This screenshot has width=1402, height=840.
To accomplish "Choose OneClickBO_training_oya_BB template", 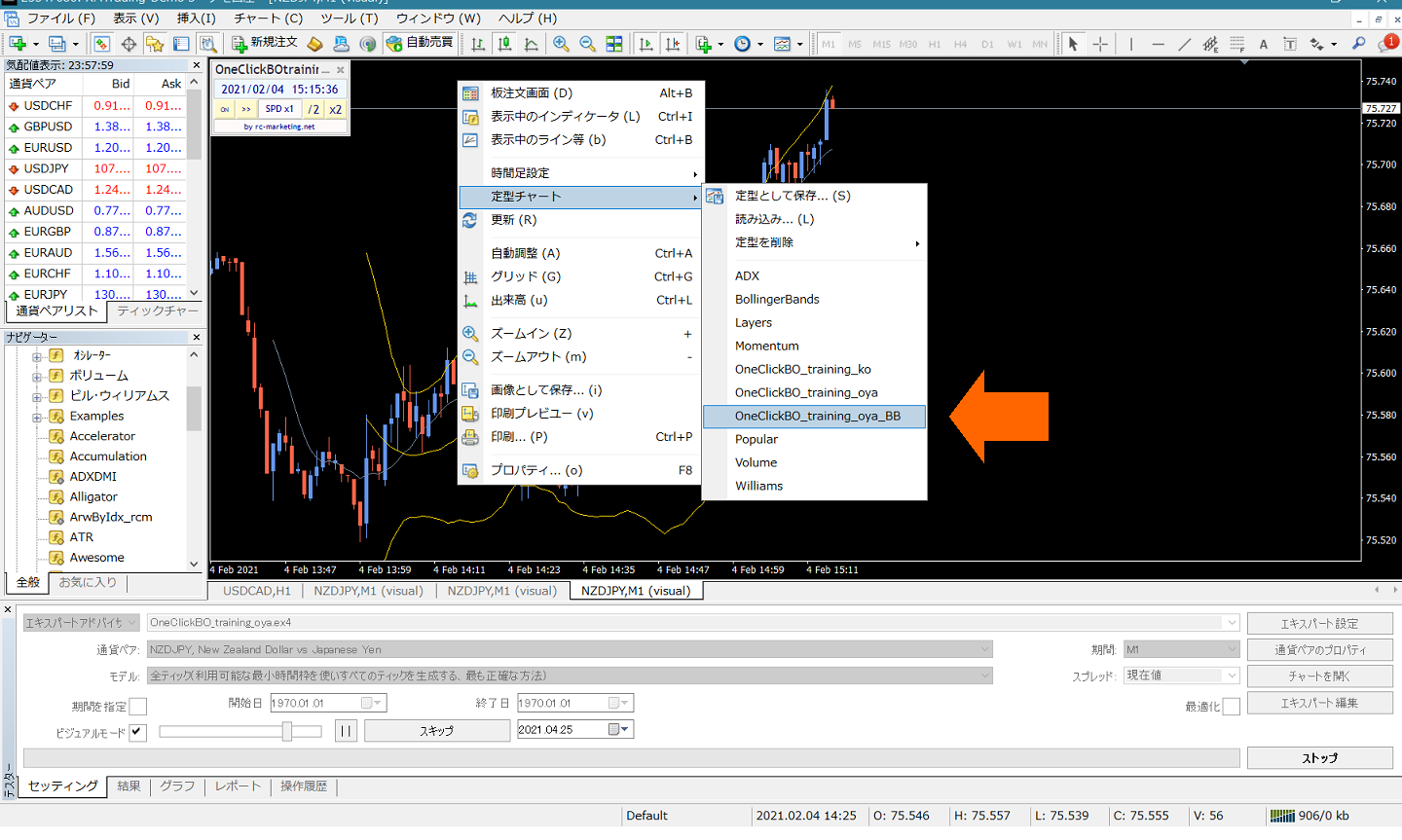I will tap(814, 416).
